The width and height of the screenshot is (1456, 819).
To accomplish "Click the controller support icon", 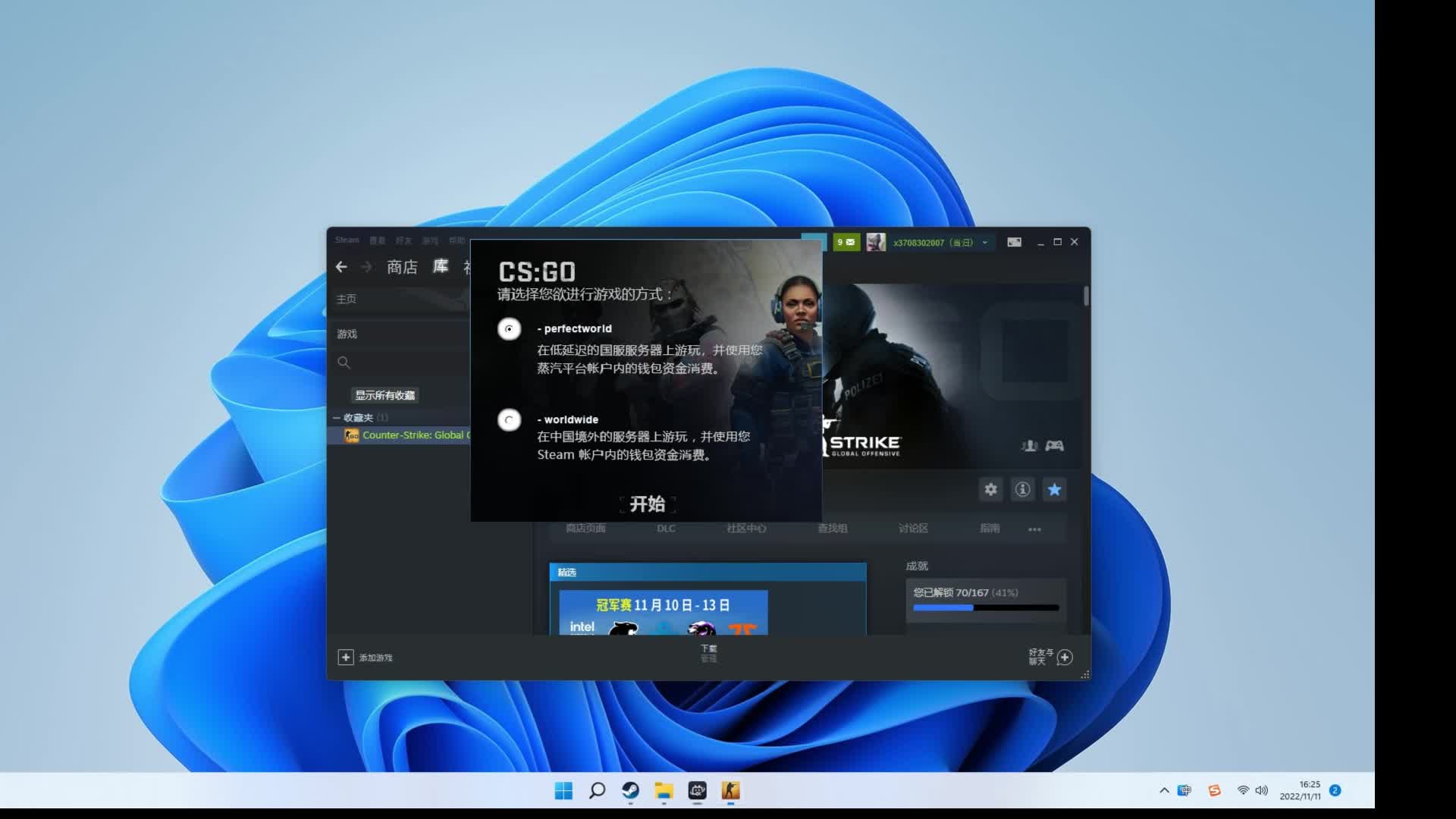I will pos(1054,446).
